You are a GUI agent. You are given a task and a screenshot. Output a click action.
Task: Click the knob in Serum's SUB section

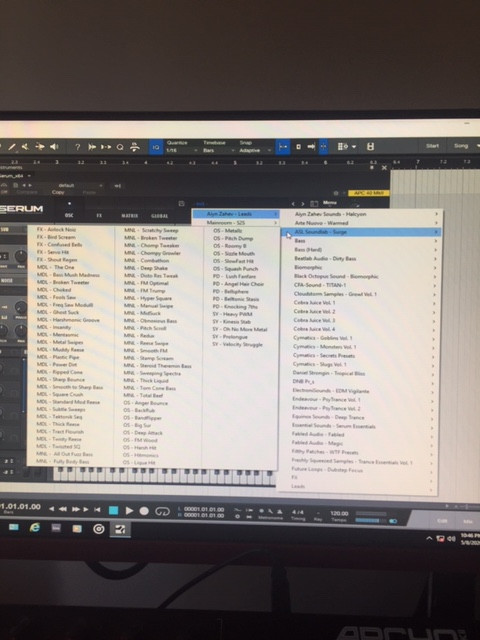(x=20, y=256)
